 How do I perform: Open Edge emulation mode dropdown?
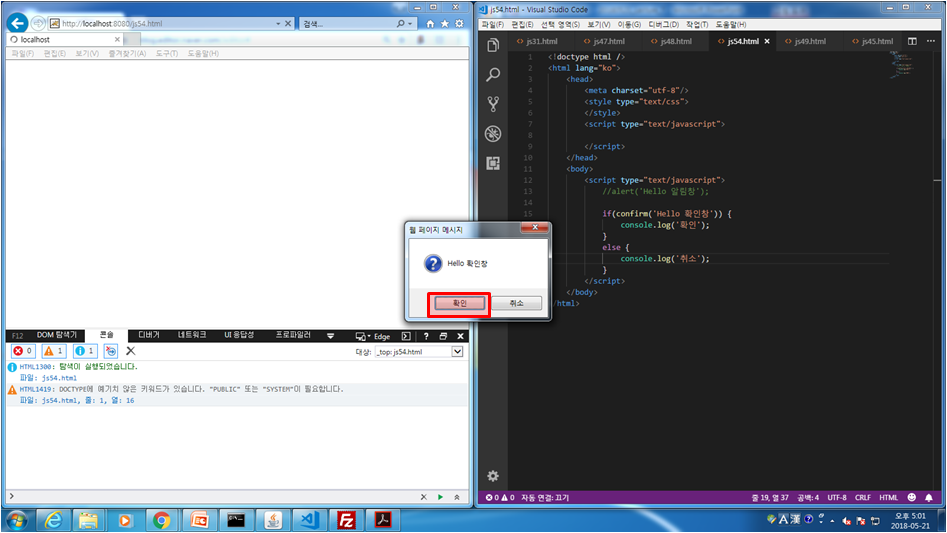tap(373, 336)
